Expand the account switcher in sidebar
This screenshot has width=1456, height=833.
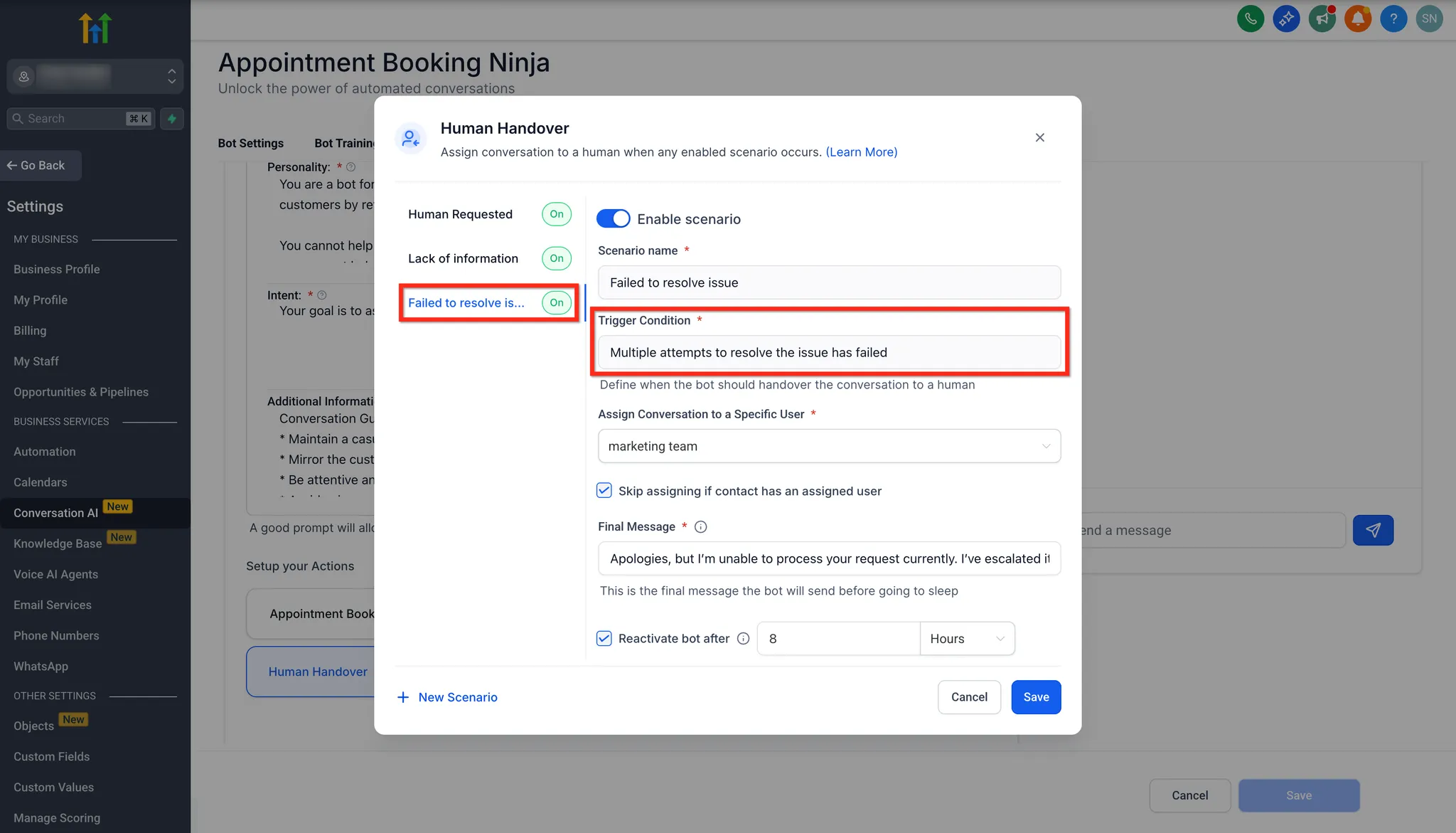click(171, 76)
